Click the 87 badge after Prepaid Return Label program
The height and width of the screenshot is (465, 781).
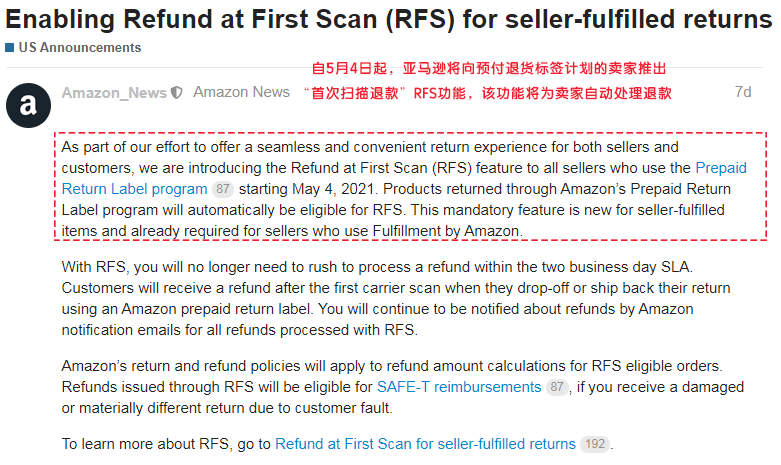tap(223, 189)
